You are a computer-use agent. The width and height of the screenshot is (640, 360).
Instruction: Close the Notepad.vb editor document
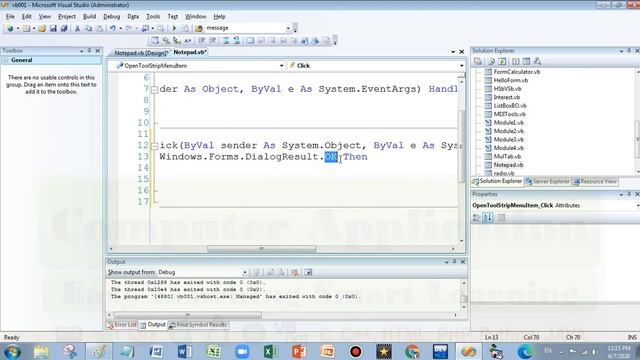(462, 52)
